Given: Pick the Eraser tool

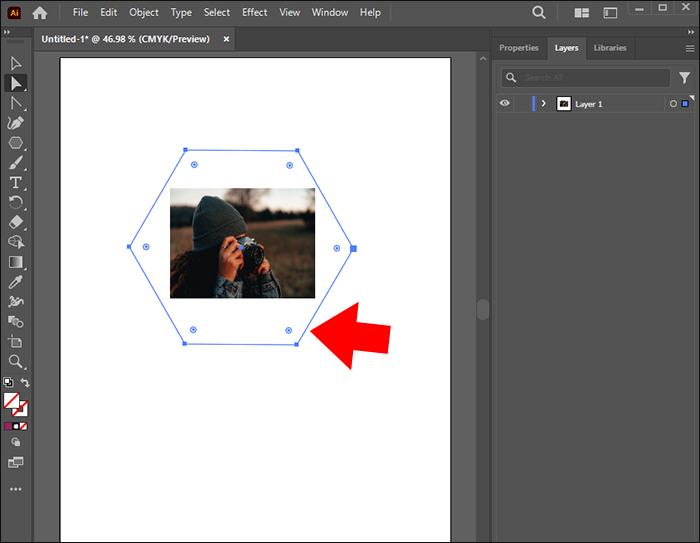Looking at the screenshot, I should (16, 222).
